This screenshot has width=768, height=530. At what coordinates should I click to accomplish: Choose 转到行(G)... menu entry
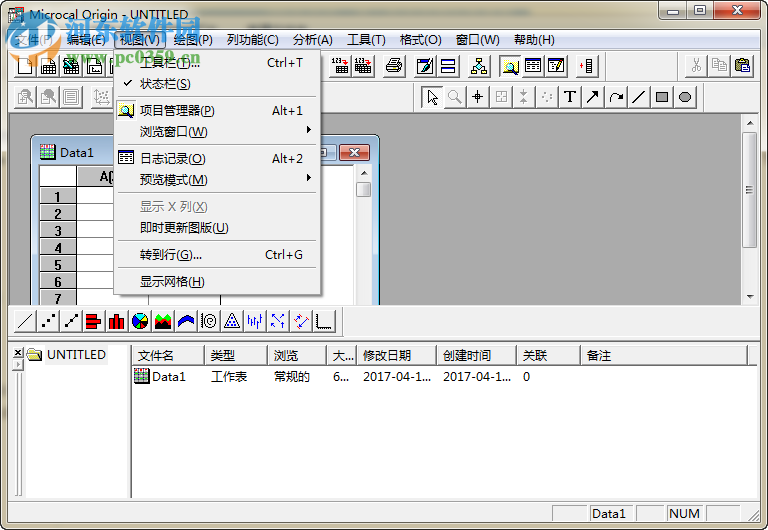217,255
